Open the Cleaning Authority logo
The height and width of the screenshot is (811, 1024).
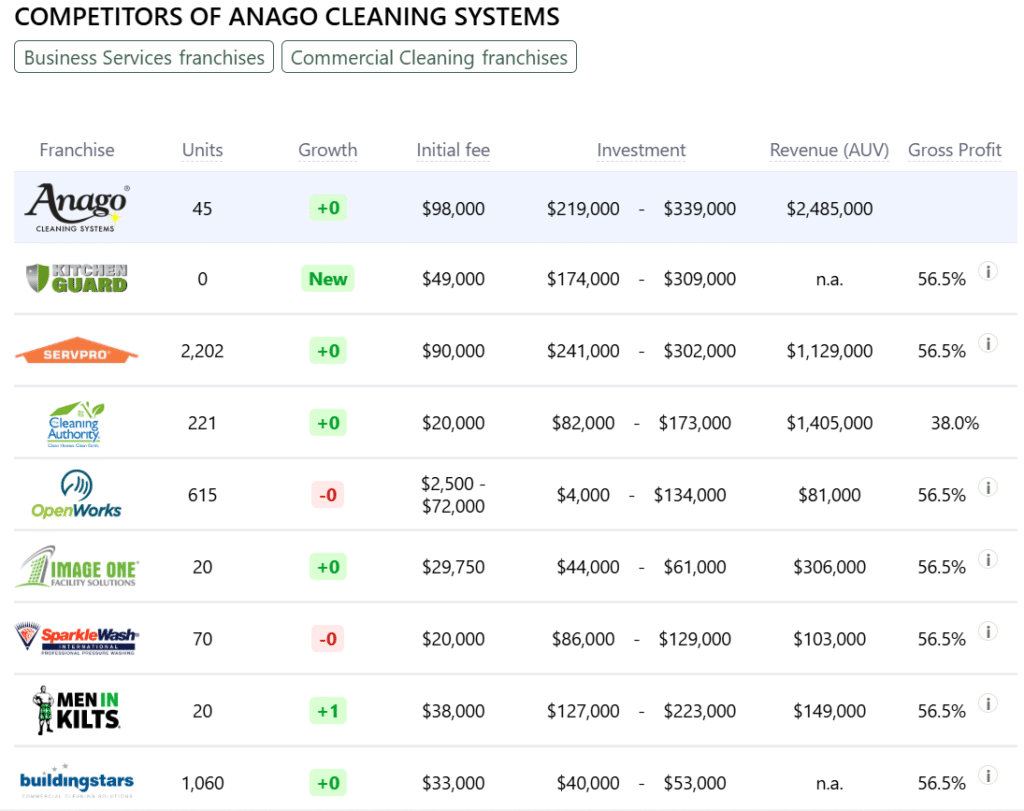76,423
